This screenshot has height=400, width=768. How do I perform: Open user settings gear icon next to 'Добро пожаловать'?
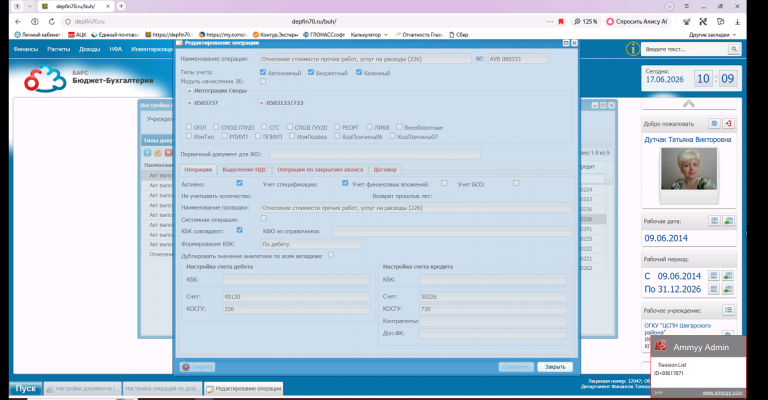click(714, 123)
